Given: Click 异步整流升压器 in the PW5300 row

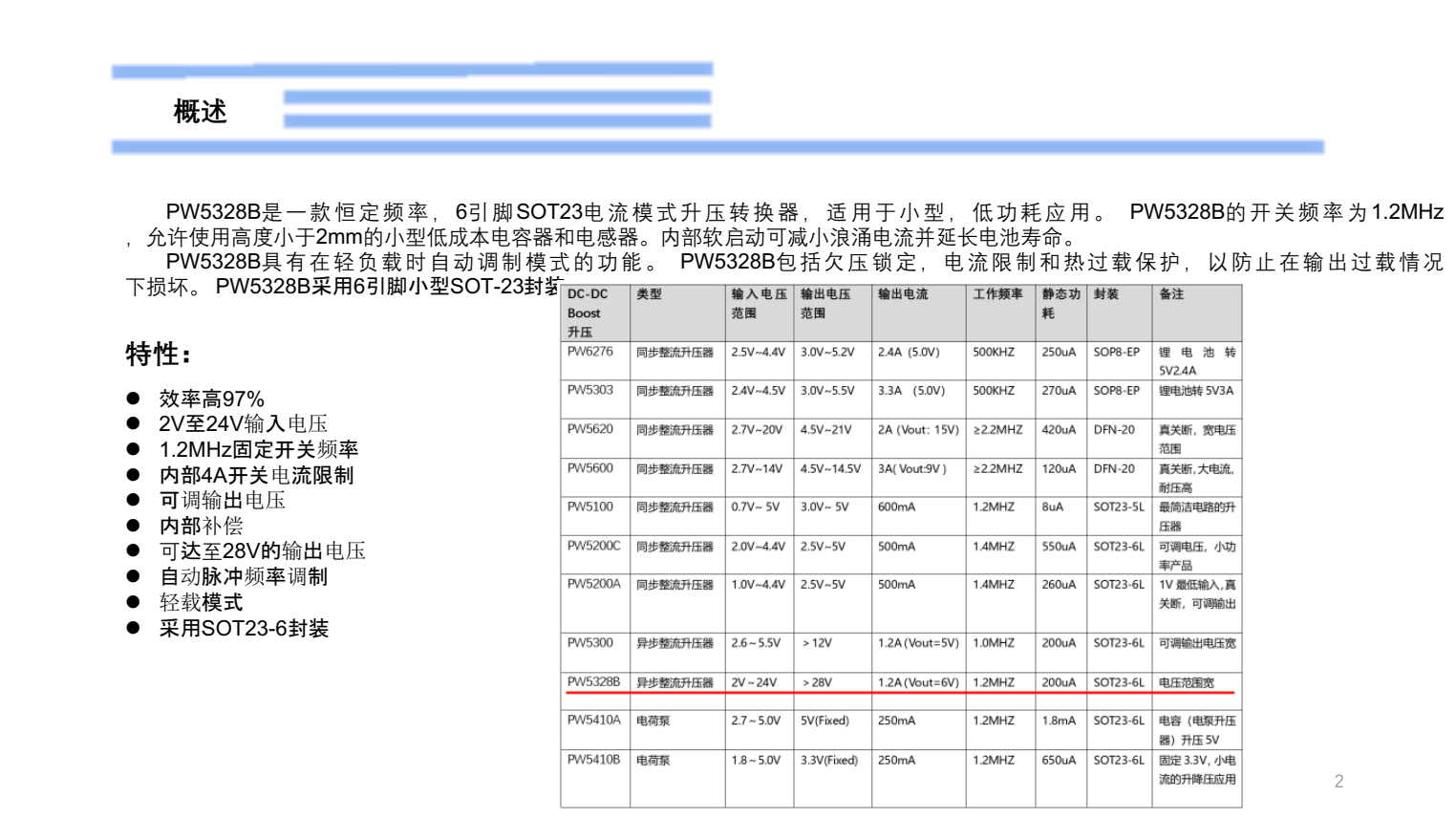Looking at the screenshot, I should pyautogui.click(x=675, y=643).
